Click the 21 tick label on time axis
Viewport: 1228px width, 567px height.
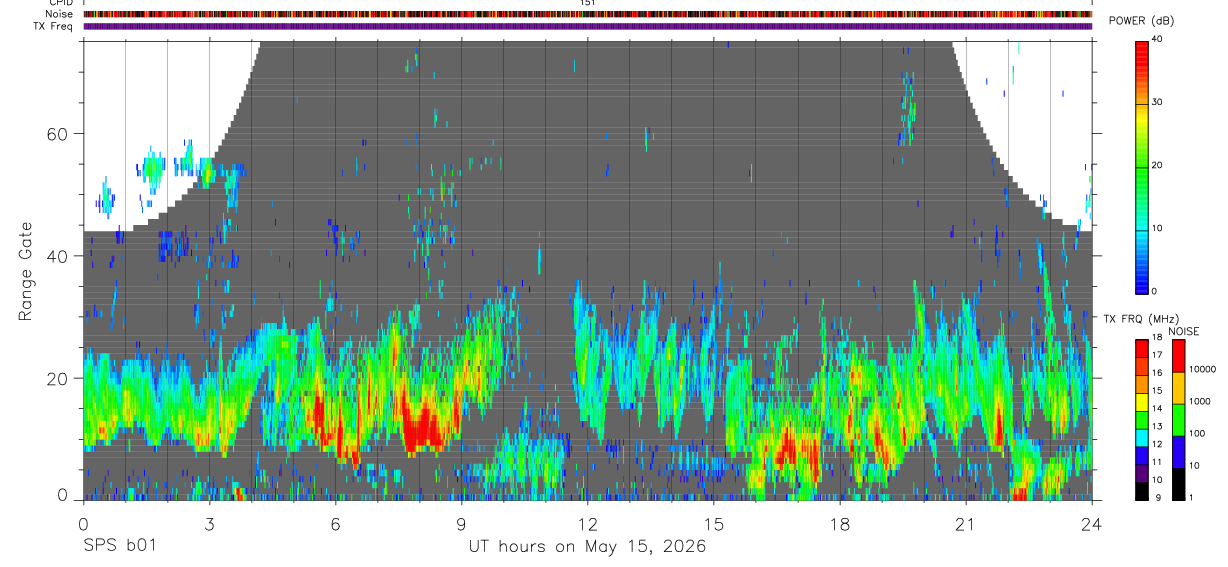click(x=965, y=523)
